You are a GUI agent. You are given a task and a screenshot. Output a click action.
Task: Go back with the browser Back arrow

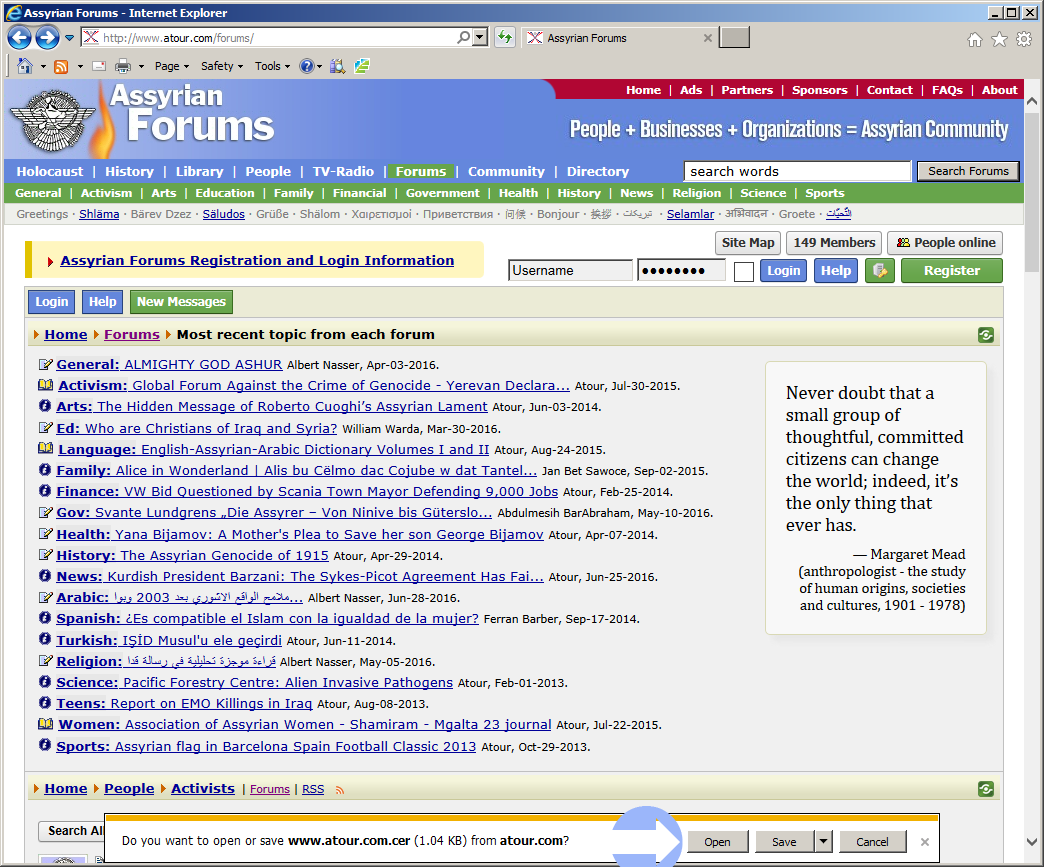19,37
